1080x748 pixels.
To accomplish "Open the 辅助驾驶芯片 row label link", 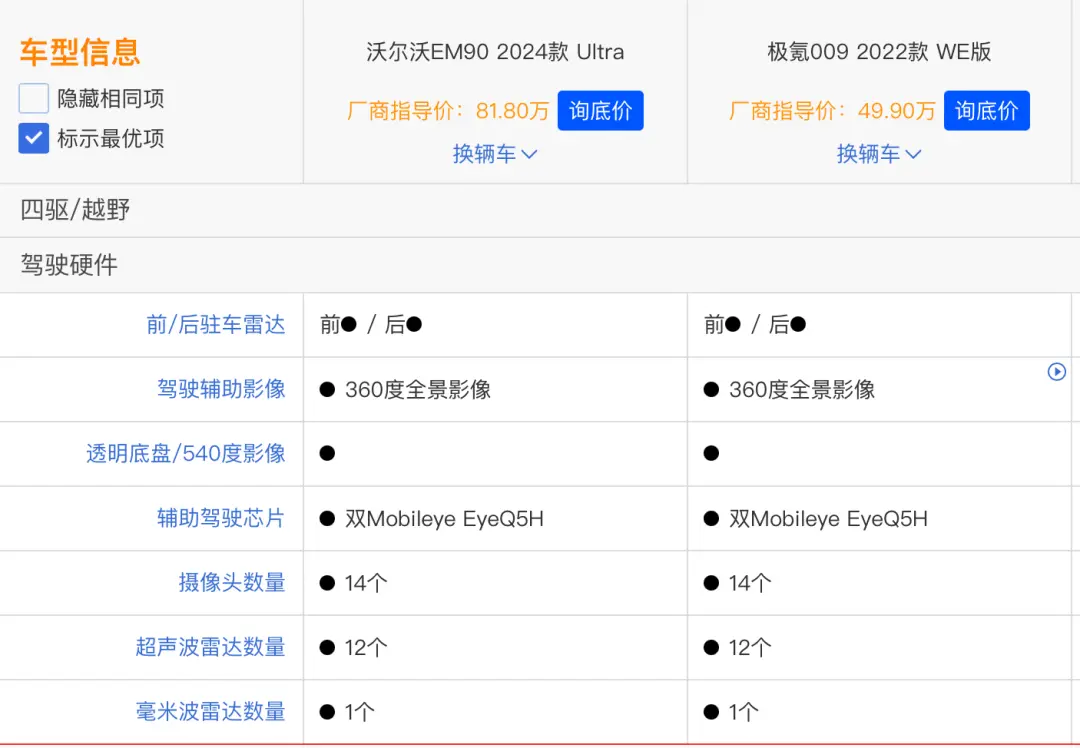I will pos(221,518).
